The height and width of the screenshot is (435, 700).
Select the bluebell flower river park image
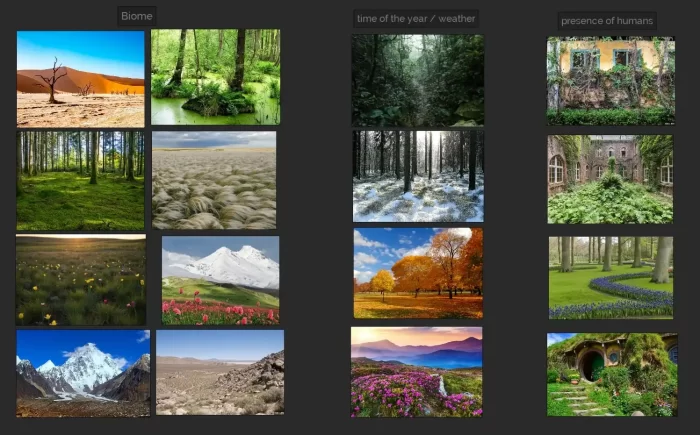pyautogui.click(x=610, y=277)
